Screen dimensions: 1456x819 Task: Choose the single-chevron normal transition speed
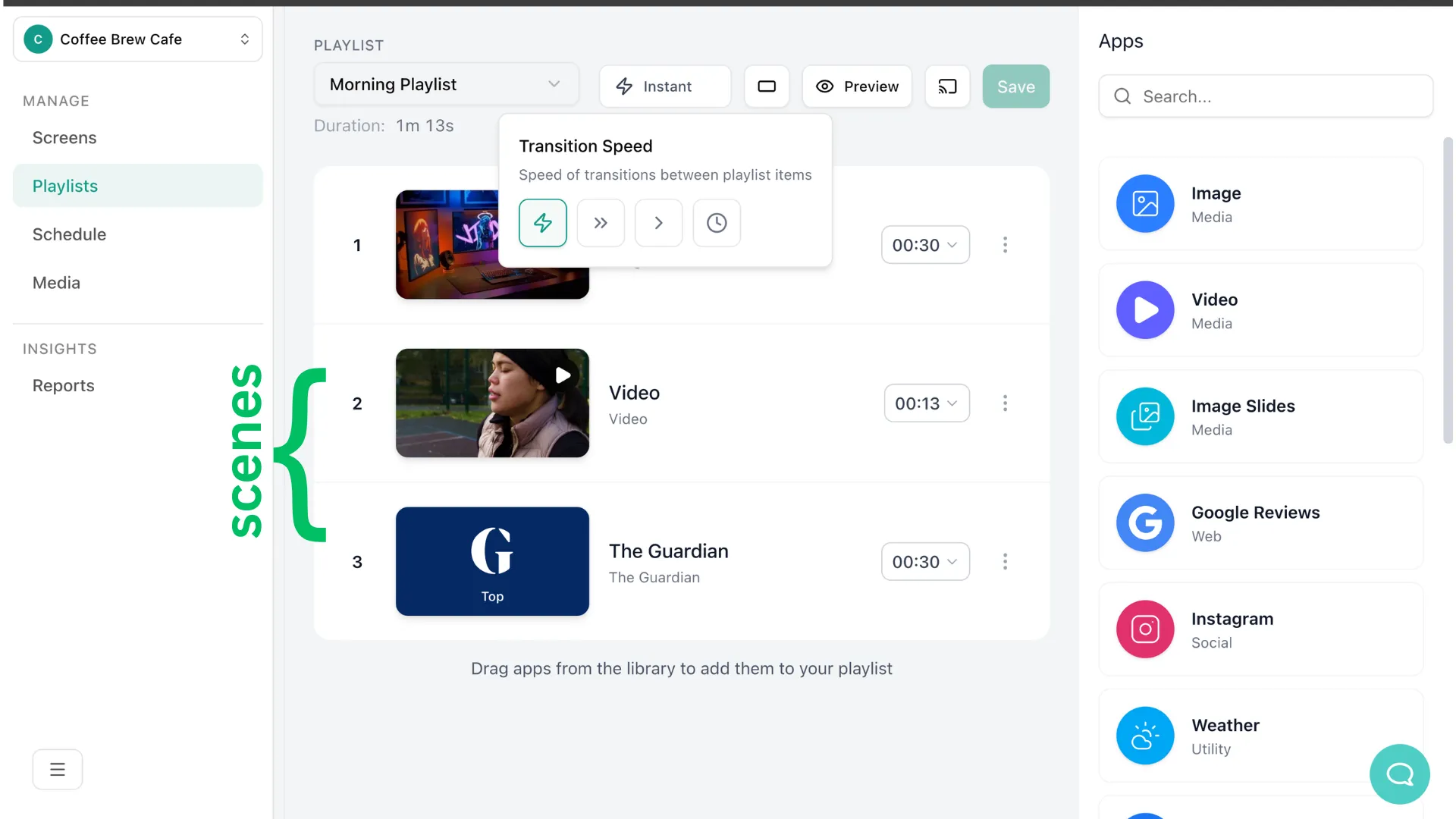coord(658,223)
